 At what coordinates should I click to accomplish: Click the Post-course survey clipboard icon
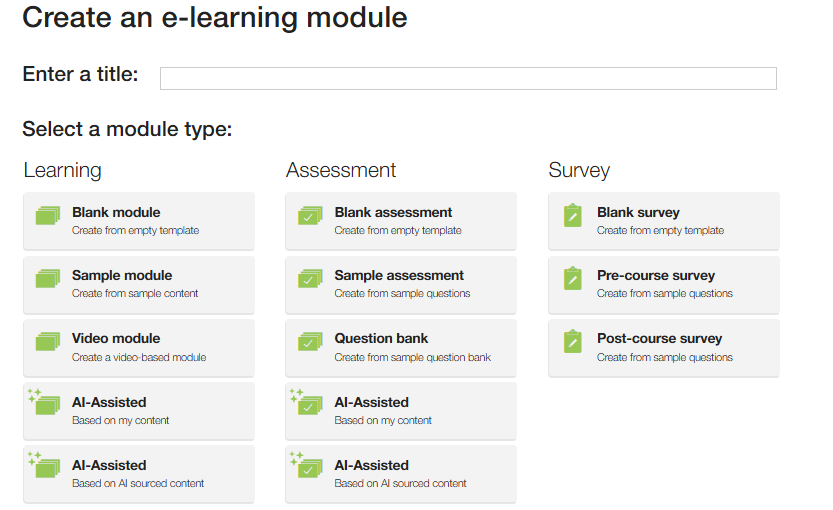pyautogui.click(x=572, y=342)
